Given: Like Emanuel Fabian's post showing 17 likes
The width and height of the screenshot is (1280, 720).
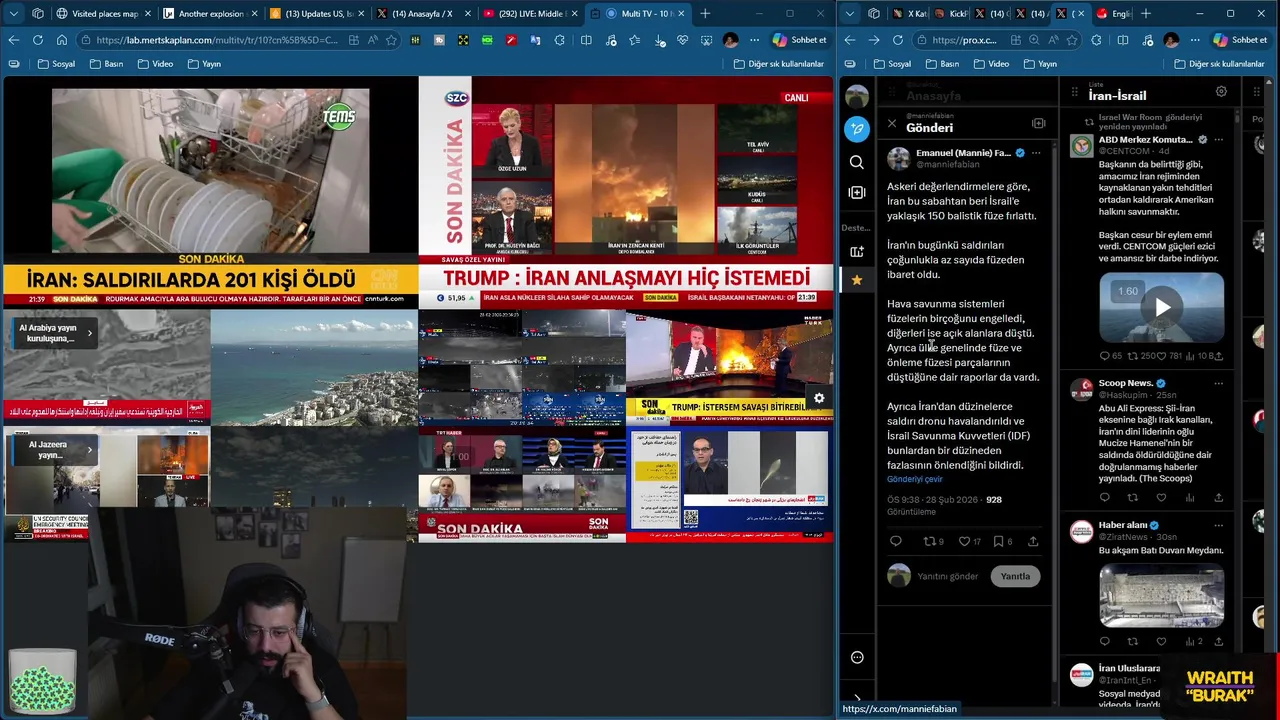Looking at the screenshot, I should (969, 541).
